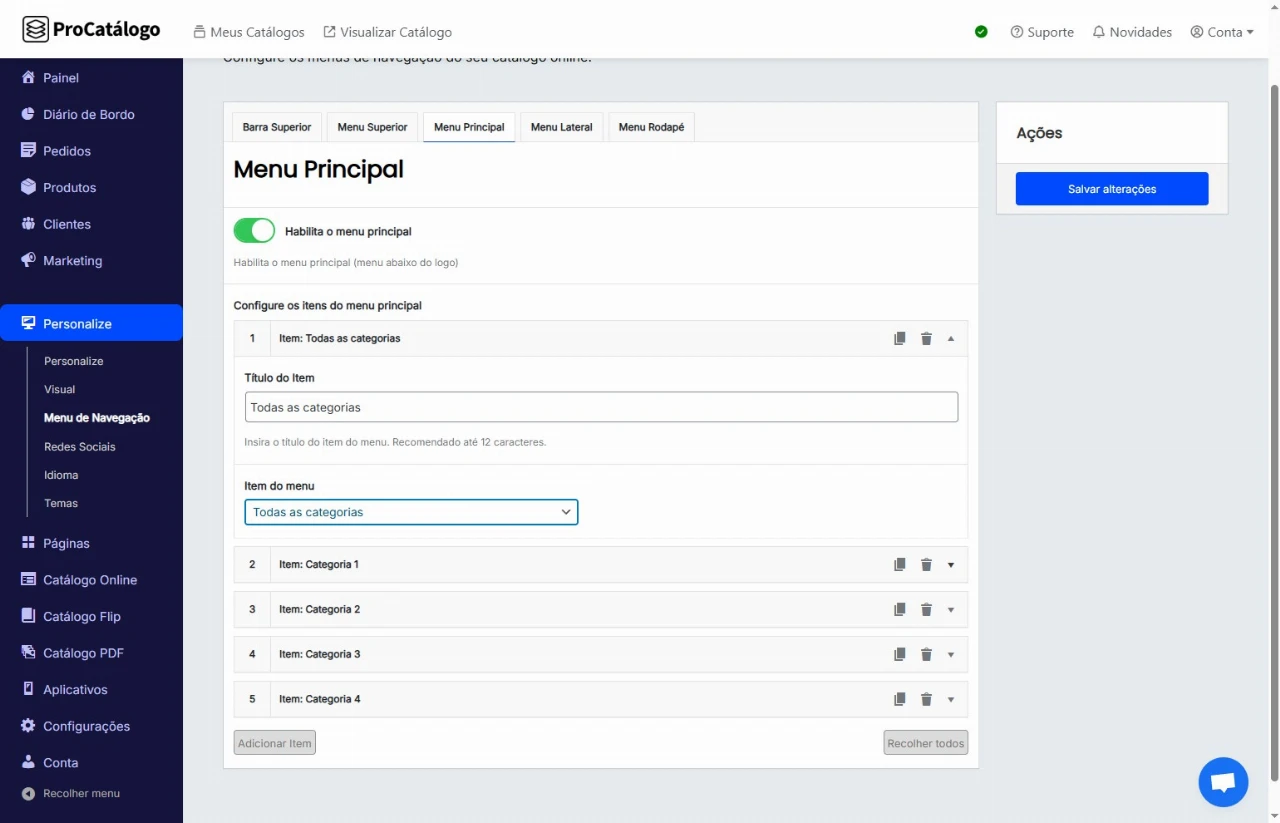Screen dimensions: 1280x823
Task: Collapse the Todas as categorias item
Action: [x=950, y=339]
